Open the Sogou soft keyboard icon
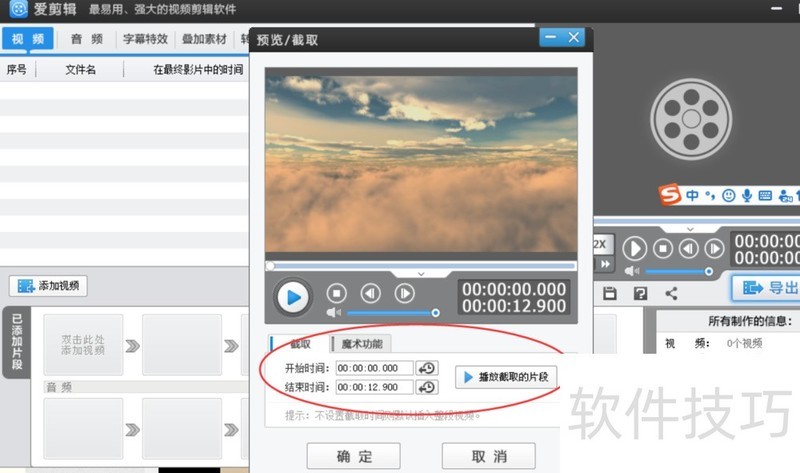 (x=765, y=195)
